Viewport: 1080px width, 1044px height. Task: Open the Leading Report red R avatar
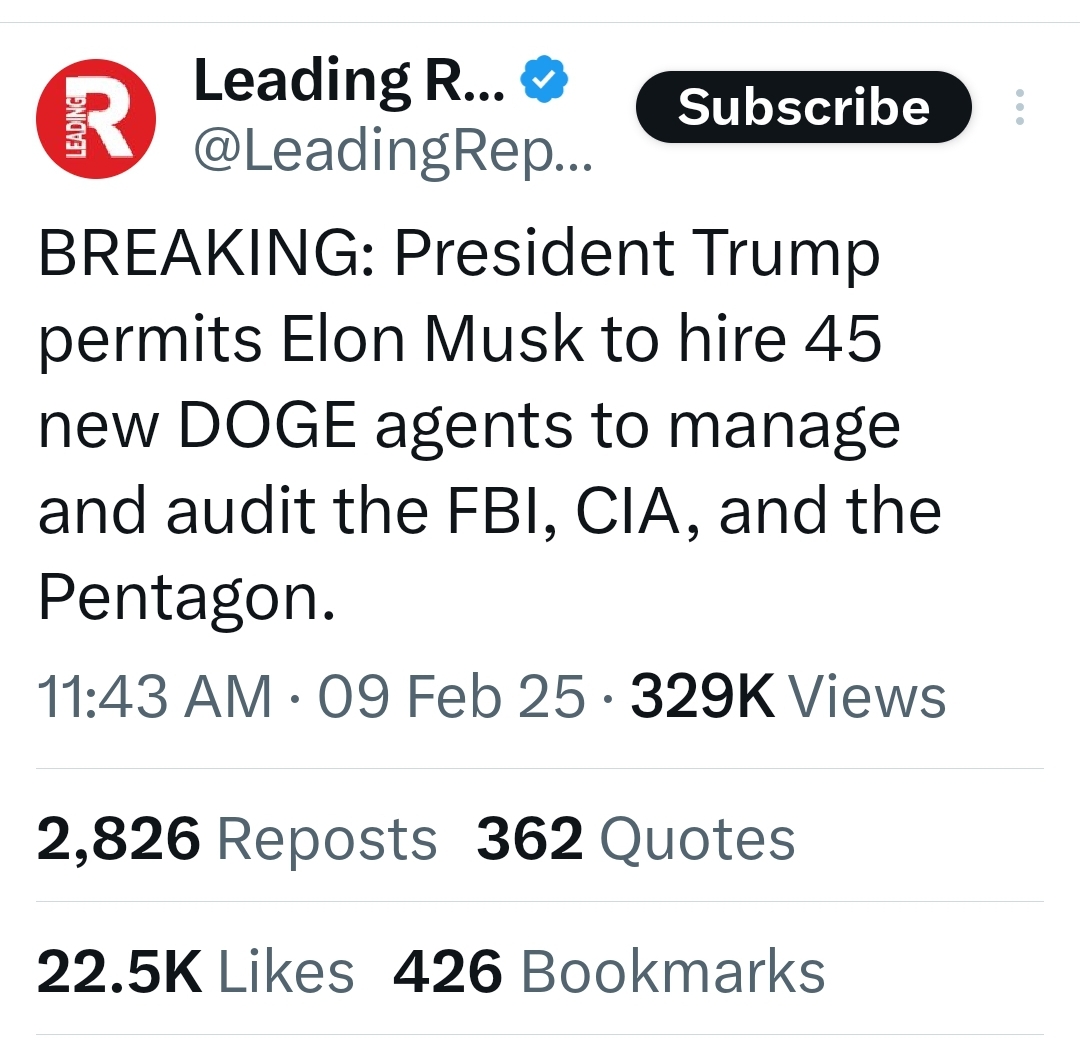coord(96,118)
